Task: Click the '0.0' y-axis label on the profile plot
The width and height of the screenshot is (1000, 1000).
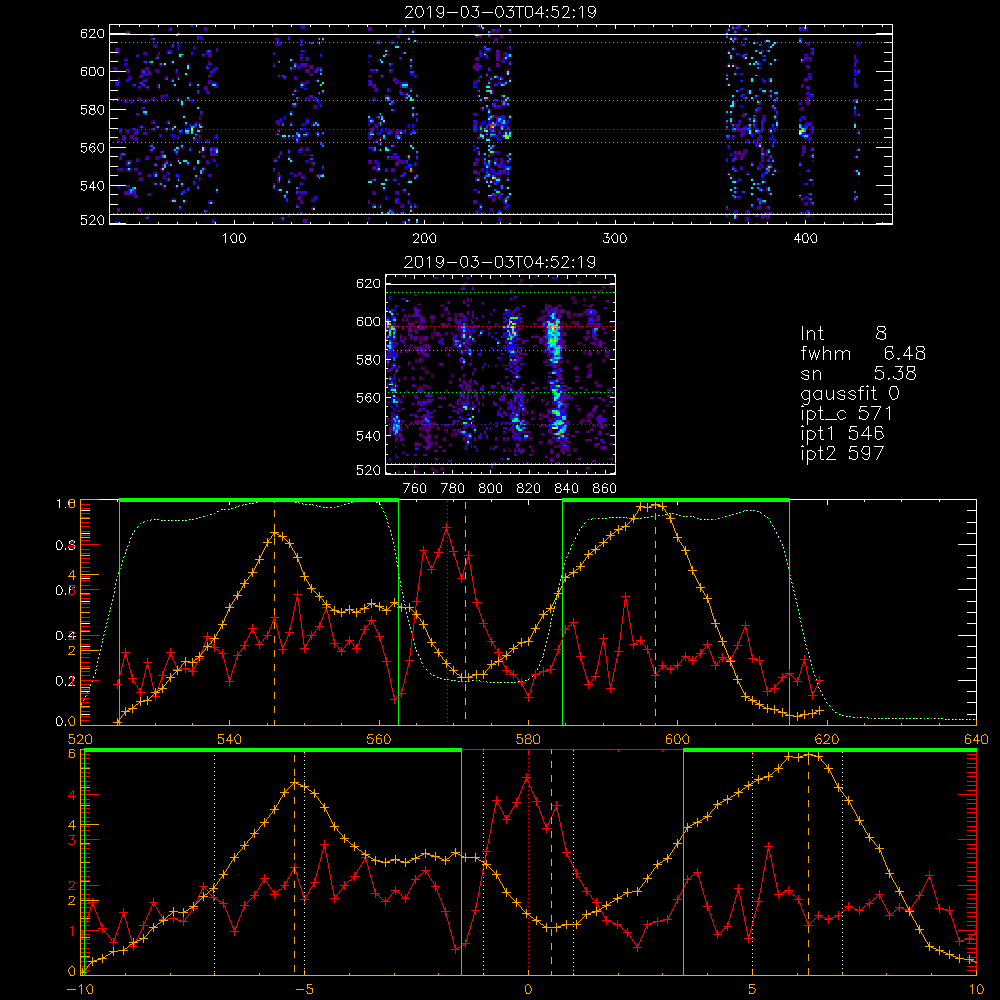Action: (65, 721)
